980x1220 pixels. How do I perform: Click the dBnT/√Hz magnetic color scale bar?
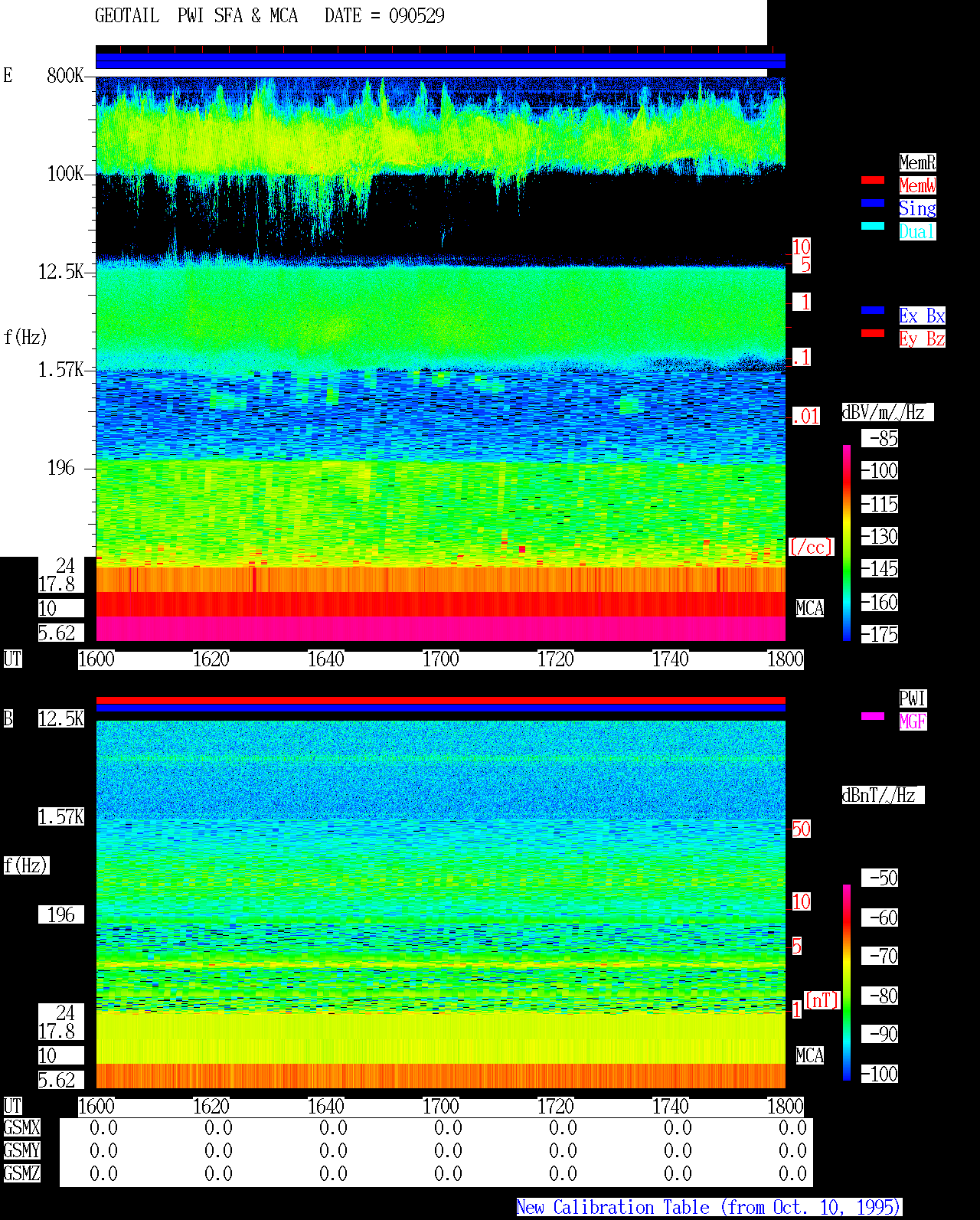tap(847, 983)
